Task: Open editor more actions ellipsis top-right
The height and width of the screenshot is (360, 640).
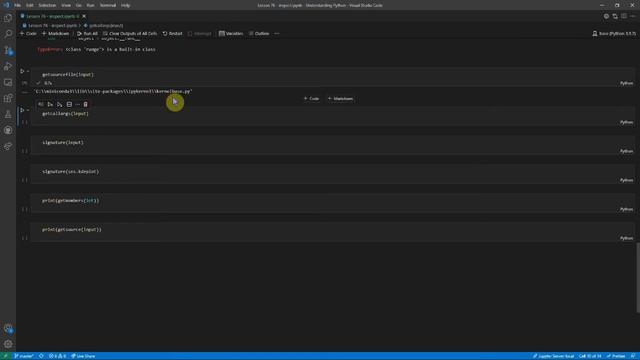Action: pyautogui.click(x=633, y=16)
